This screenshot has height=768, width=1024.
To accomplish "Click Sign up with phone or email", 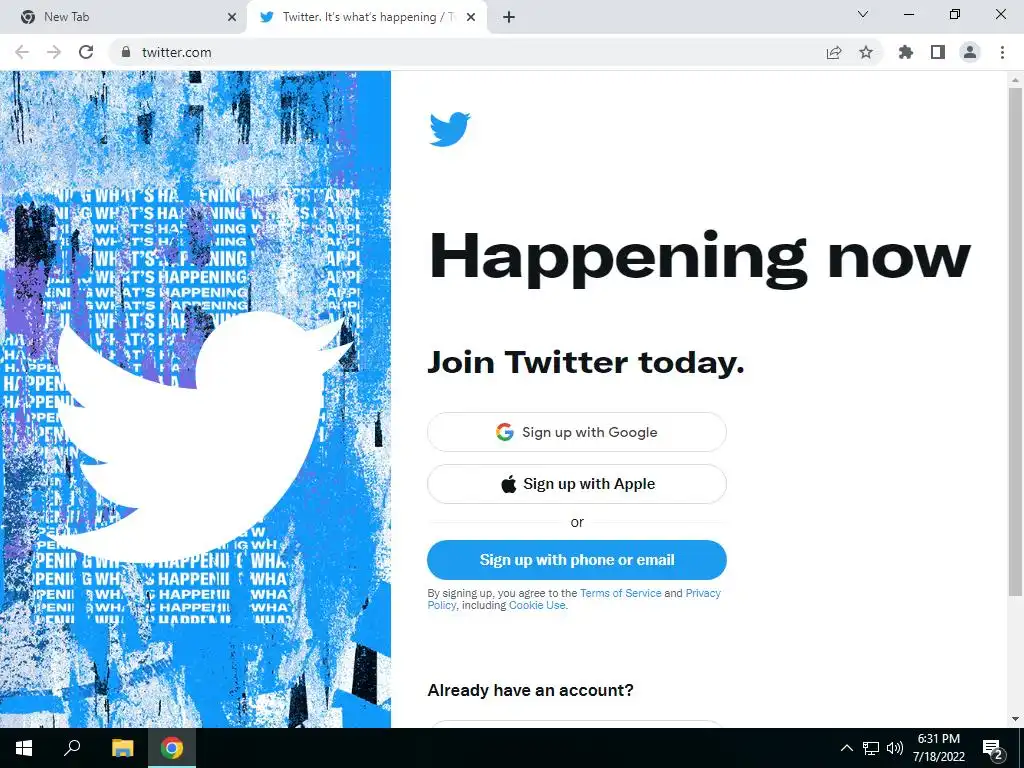I will [x=577, y=560].
